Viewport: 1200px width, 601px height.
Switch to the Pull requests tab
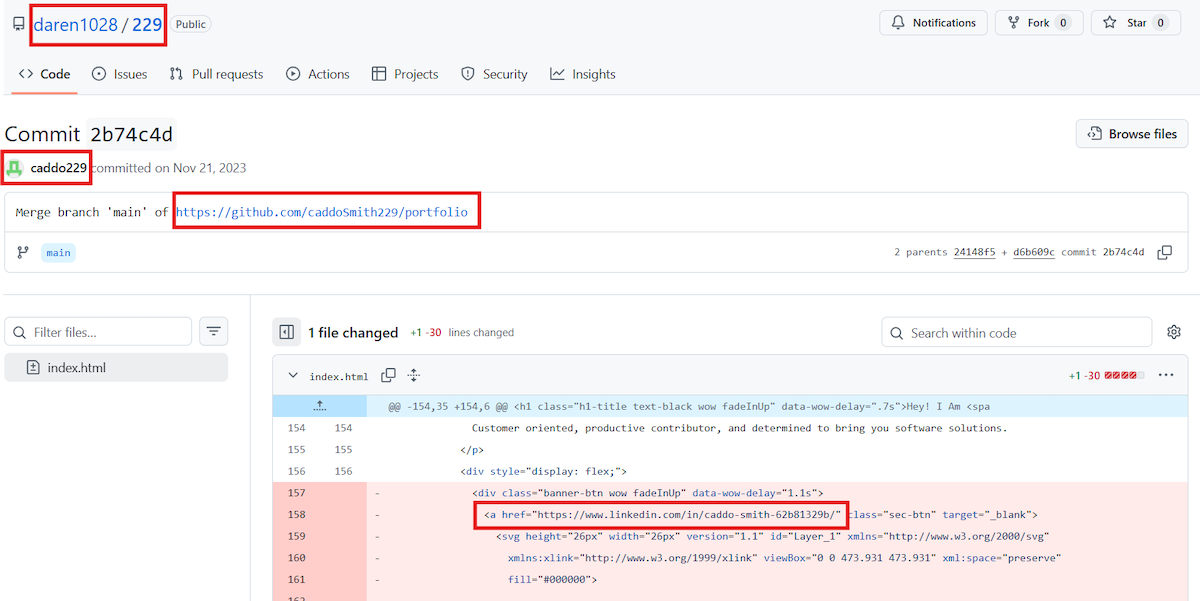click(x=216, y=74)
